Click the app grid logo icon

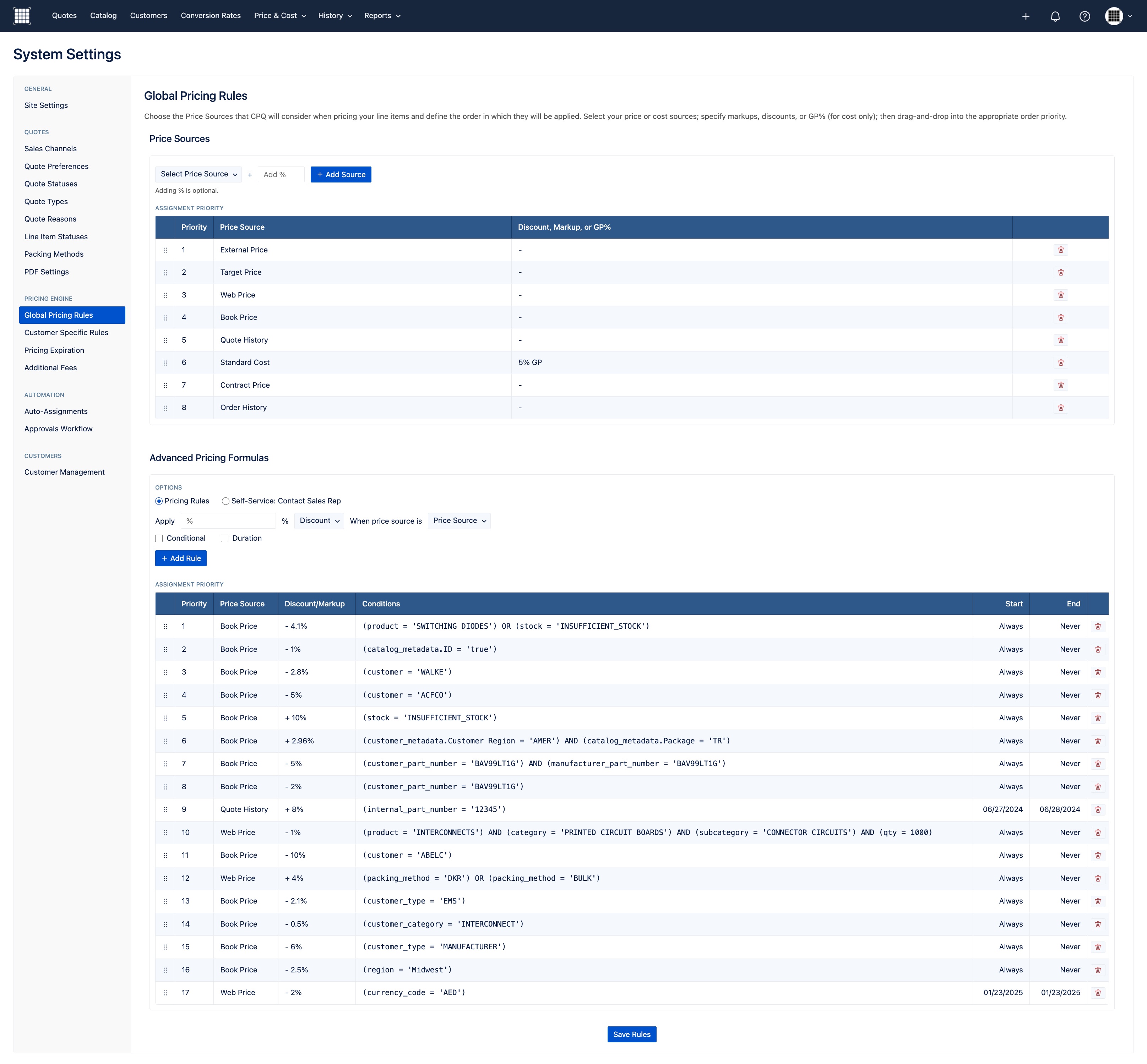point(22,16)
